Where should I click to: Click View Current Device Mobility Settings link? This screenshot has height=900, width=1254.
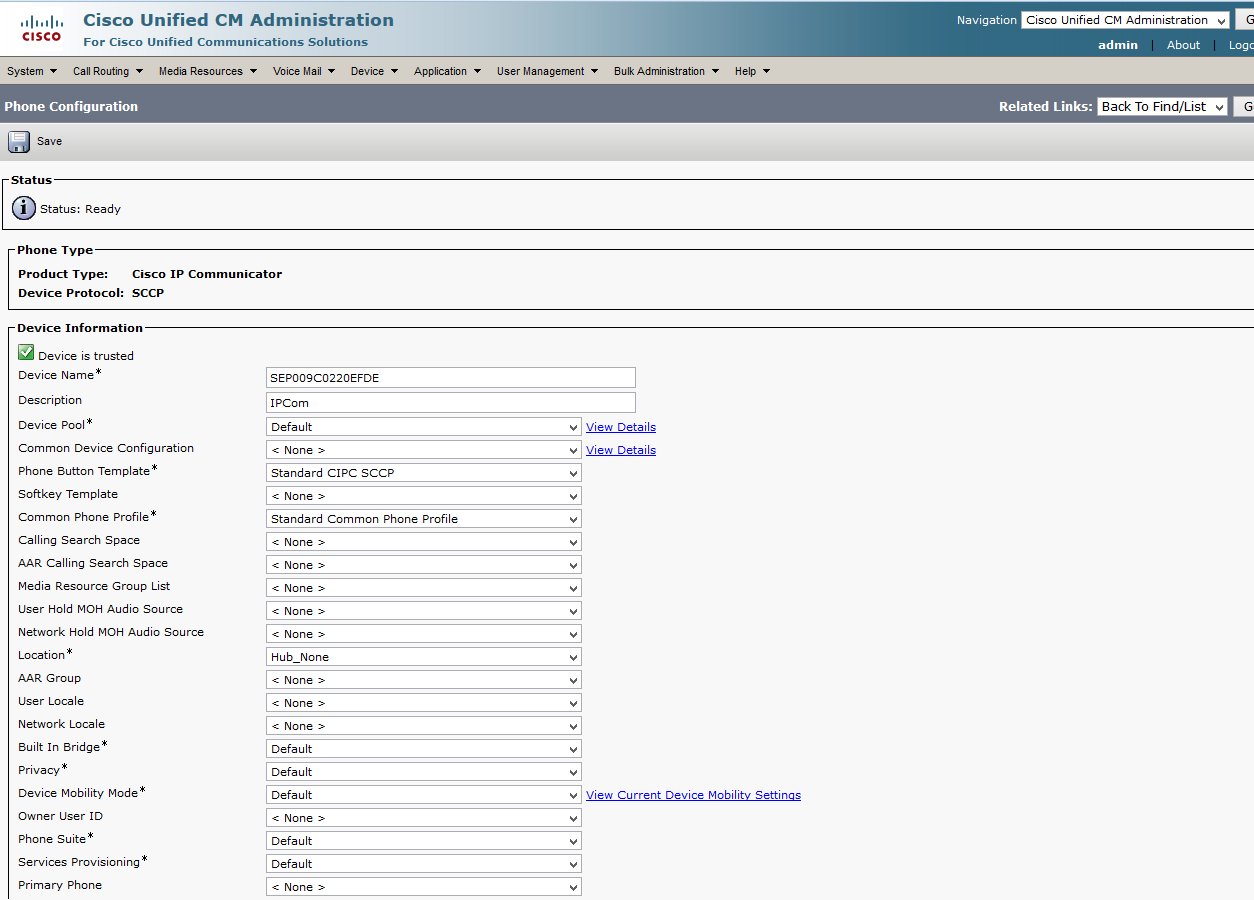pyautogui.click(x=694, y=795)
